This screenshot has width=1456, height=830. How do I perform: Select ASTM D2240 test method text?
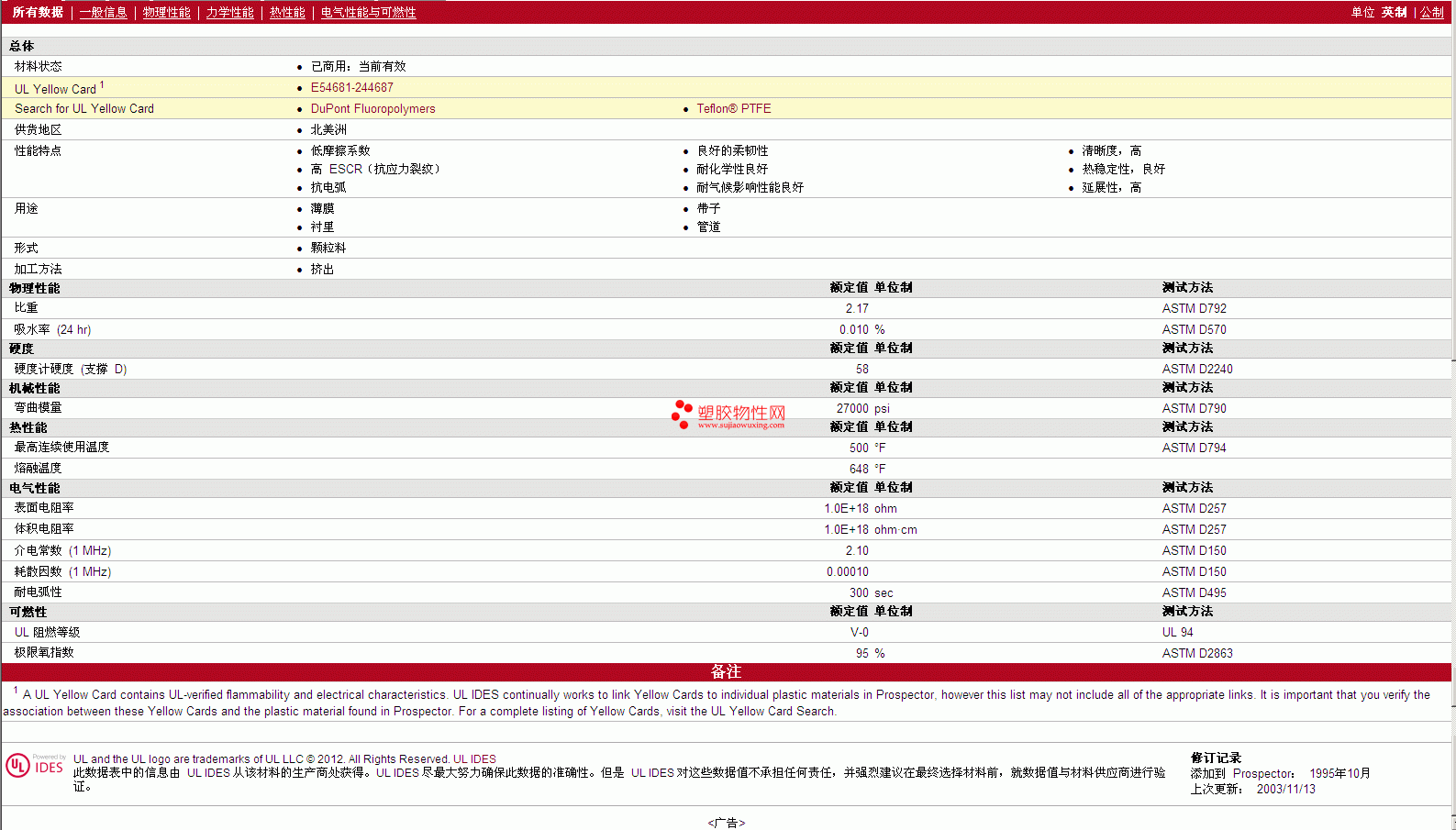pyautogui.click(x=1197, y=369)
